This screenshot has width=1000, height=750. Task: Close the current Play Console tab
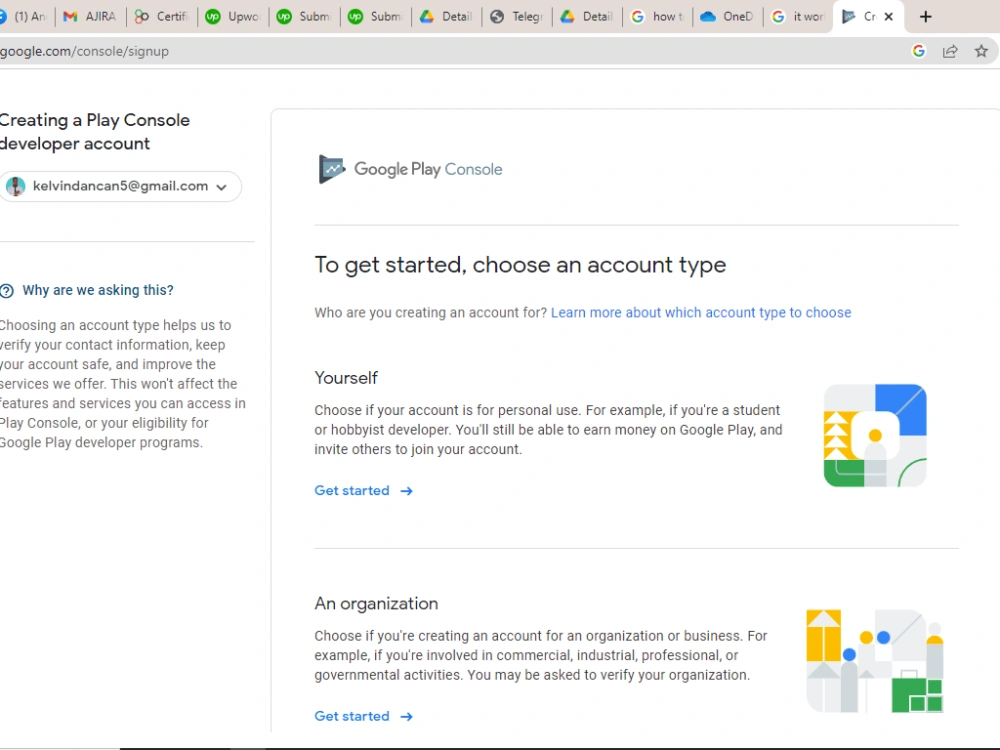888,17
